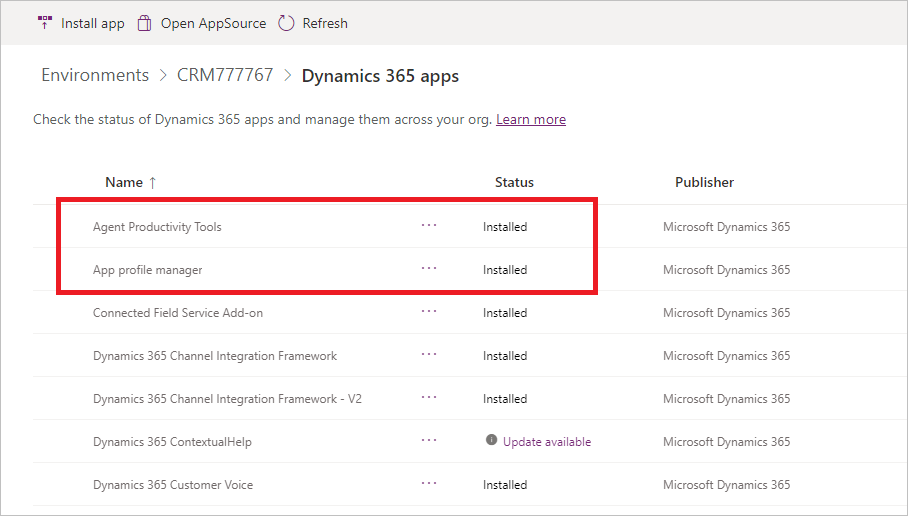Screen dimensions: 908x516
Task: Click the Name sort arrow
Action: coord(152,183)
